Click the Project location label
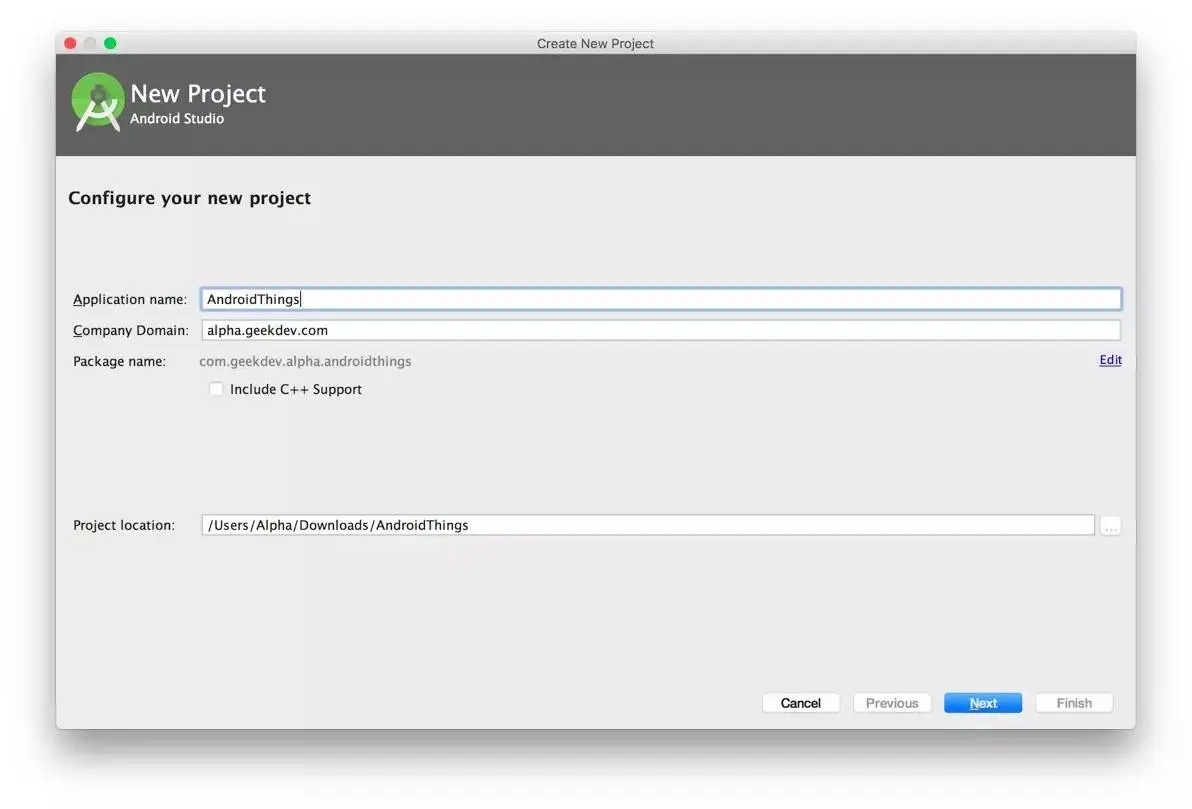Viewport: 1192px width, 809px height. tap(124, 525)
